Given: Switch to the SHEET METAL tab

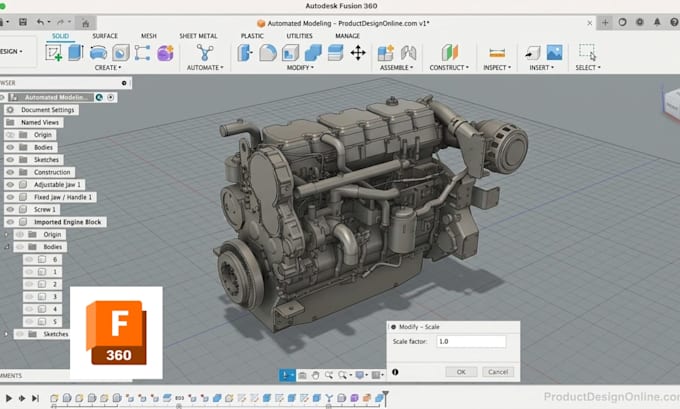Looking at the screenshot, I should (x=198, y=36).
